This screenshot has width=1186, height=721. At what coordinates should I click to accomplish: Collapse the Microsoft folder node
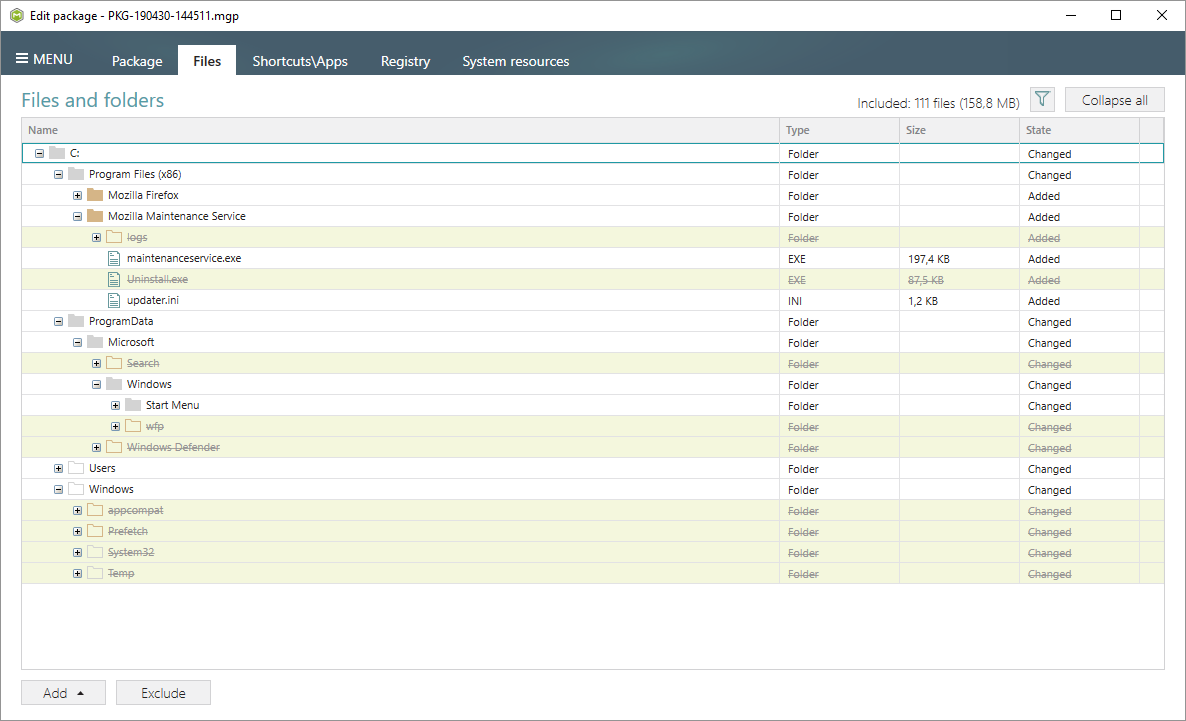(77, 342)
